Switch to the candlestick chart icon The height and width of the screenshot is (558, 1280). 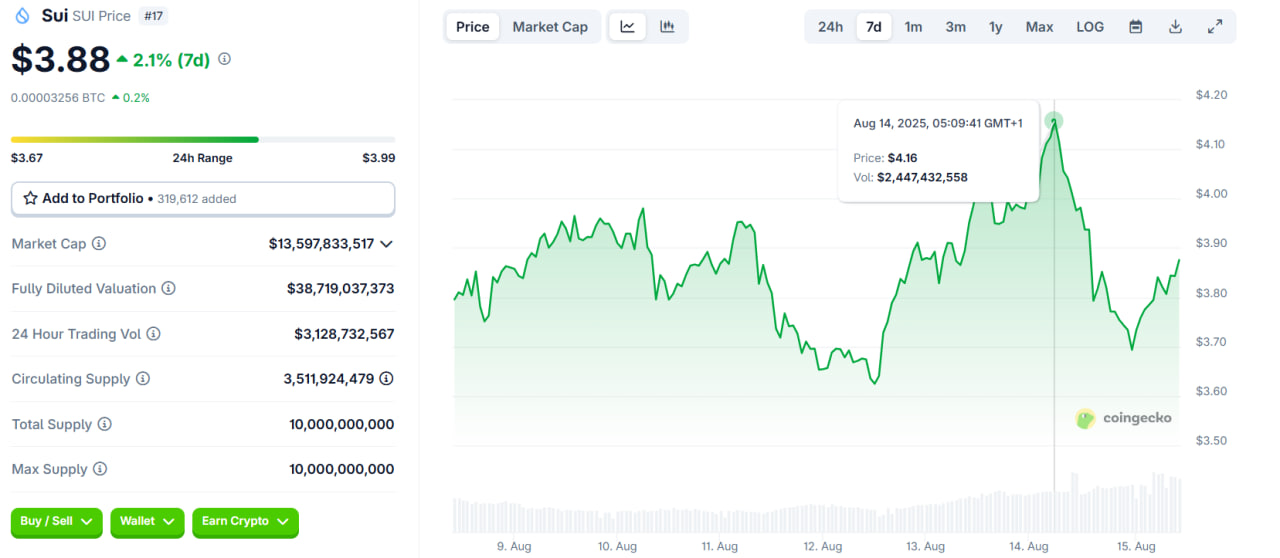click(667, 27)
